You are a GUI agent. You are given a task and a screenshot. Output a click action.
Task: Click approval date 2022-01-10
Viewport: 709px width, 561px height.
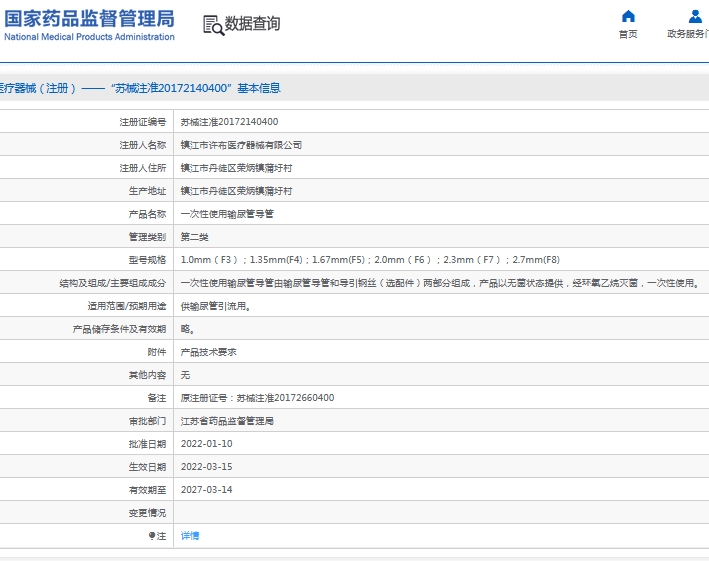click(x=207, y=444)
